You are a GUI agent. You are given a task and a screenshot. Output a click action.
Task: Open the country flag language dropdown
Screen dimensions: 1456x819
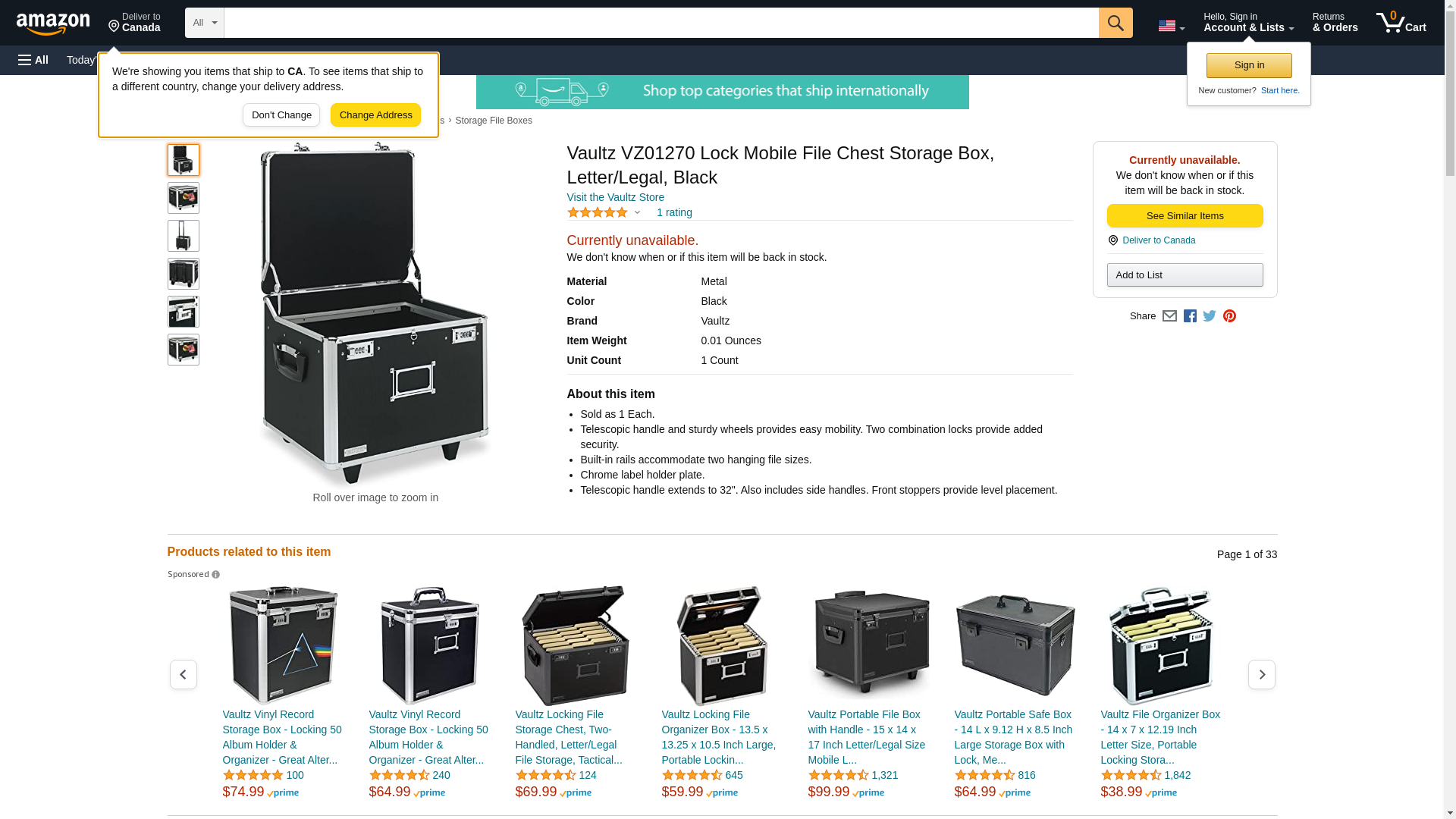1171,26
